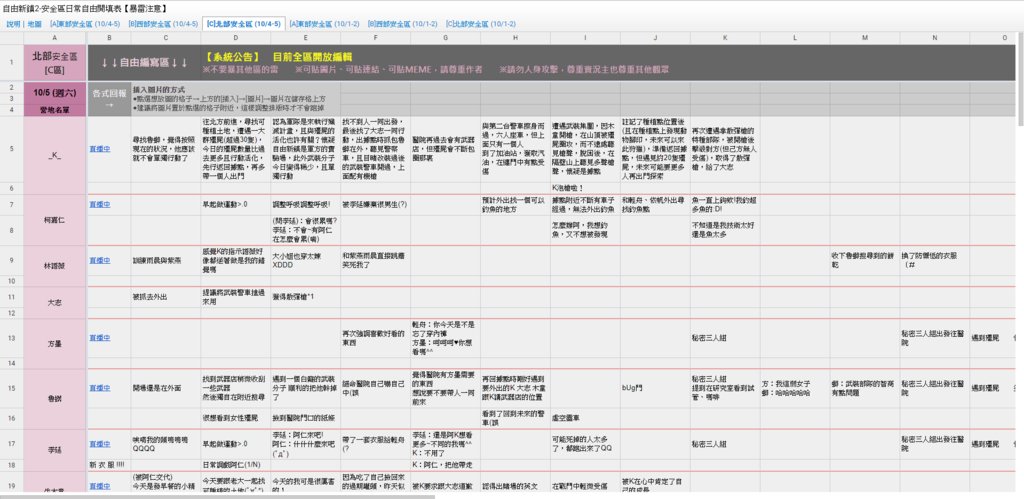Click the 秘密三人組 cell in row 13
Image resolution: width=1024 pixels, height=499 pixels.
point(725,338)
